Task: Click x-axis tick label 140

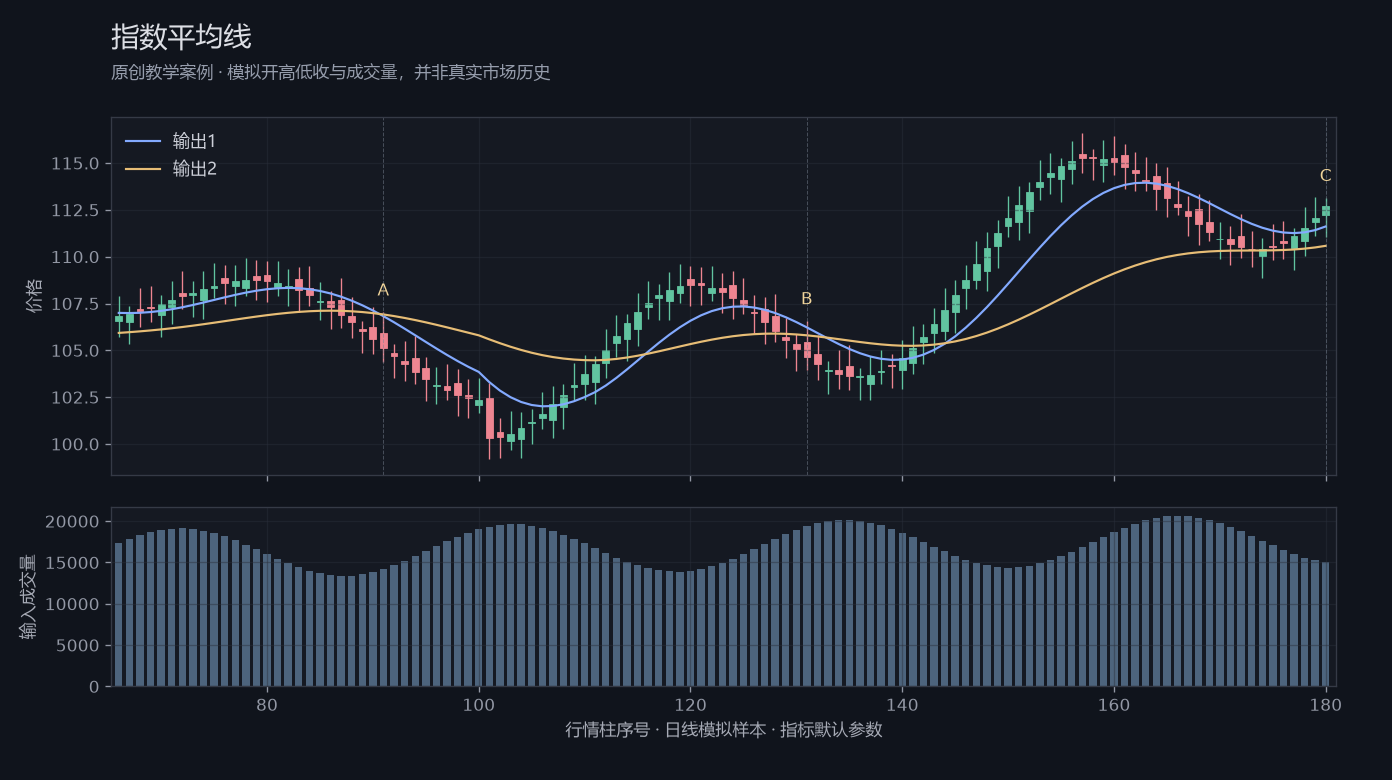Action: (902, 703)
